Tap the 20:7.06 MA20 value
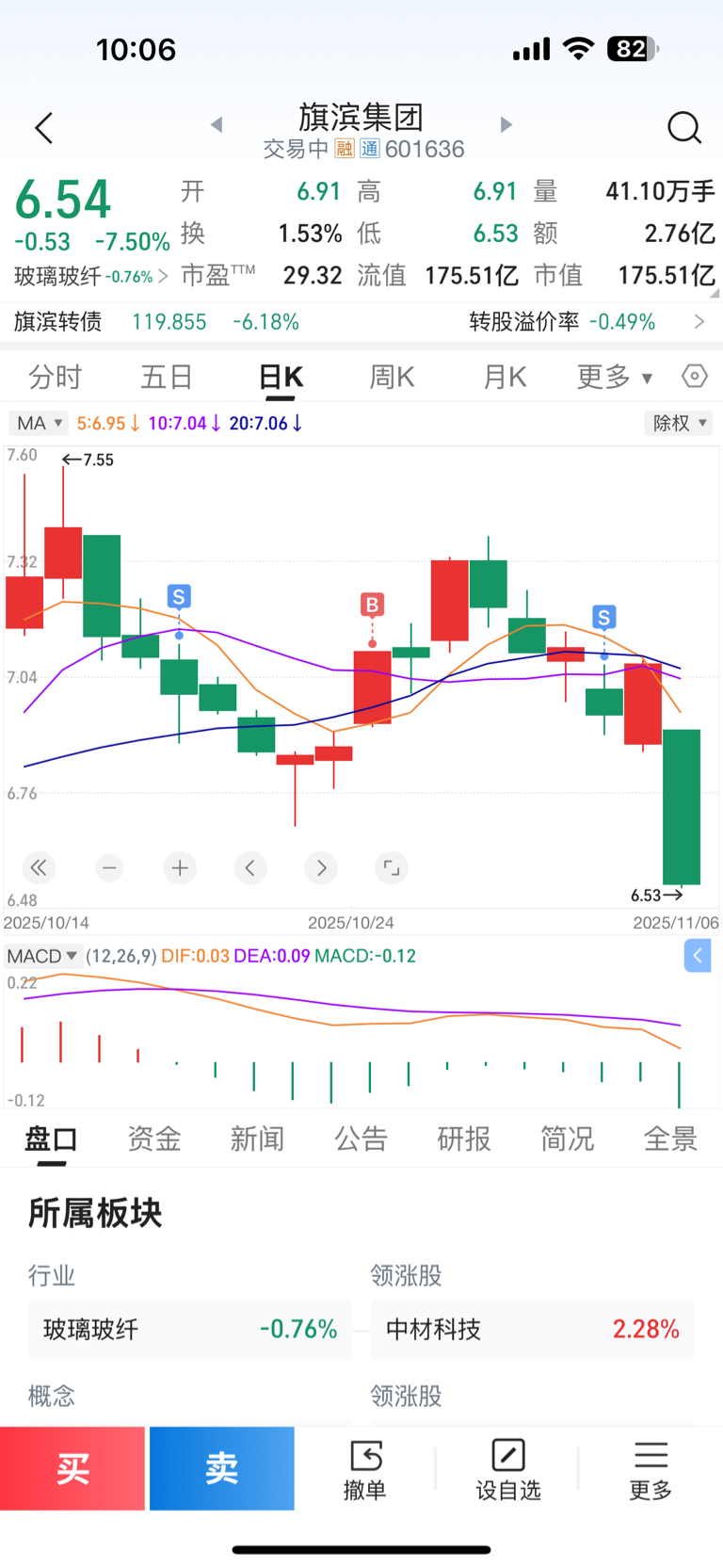 pos(265,424)
